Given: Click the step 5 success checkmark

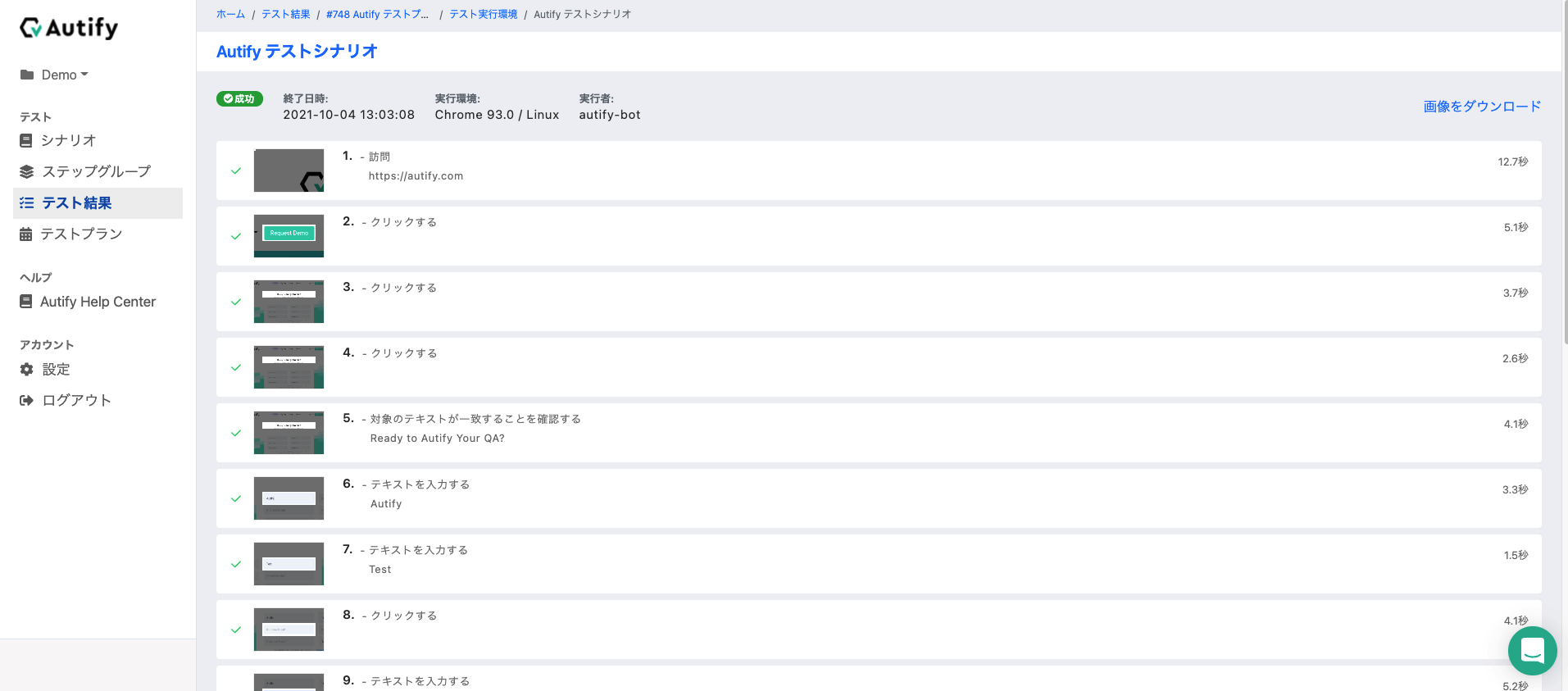Looking at the screenshot, I should click(x=236, y=433).
